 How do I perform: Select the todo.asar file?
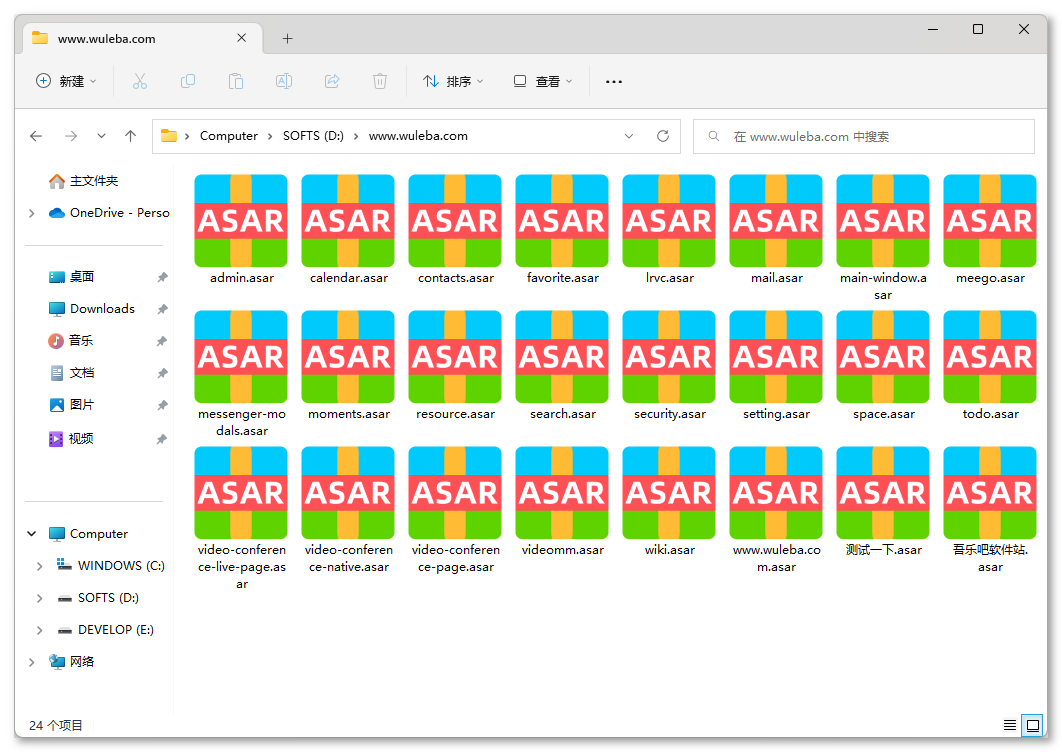[990, 366]
